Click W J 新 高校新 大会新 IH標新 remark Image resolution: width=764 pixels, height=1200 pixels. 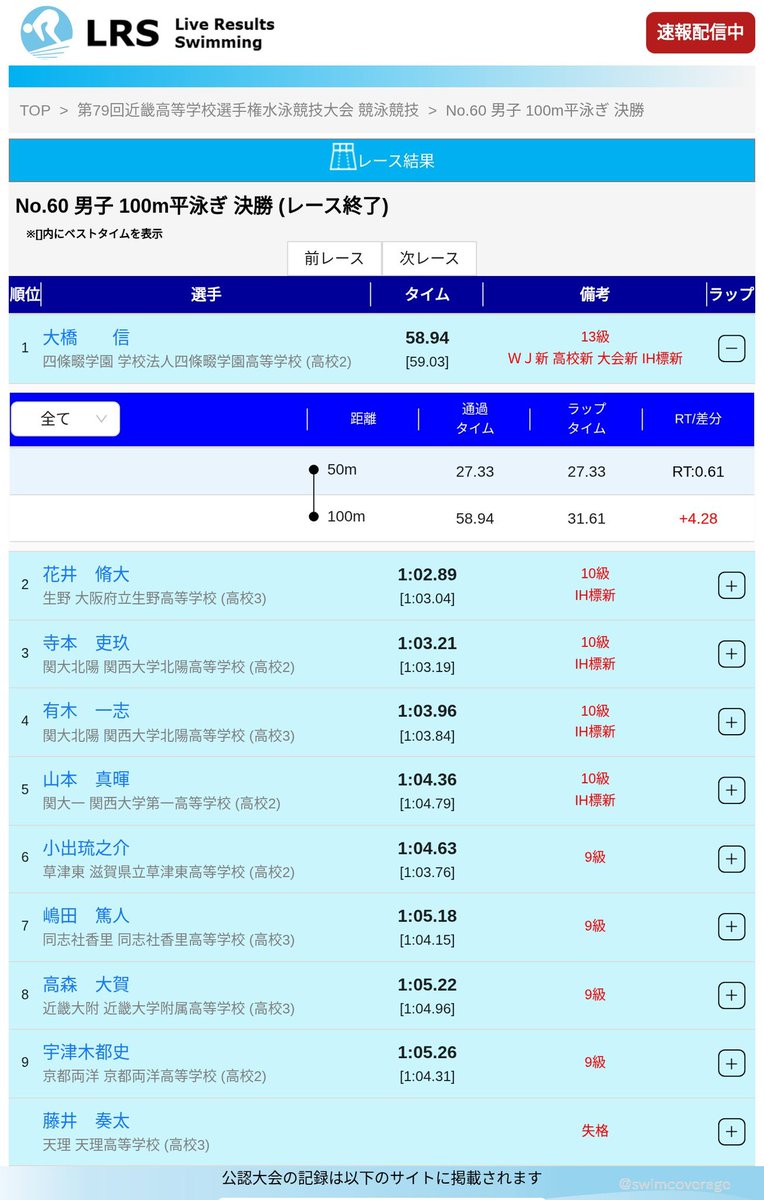pyautogui.click(x=595, y=358)
